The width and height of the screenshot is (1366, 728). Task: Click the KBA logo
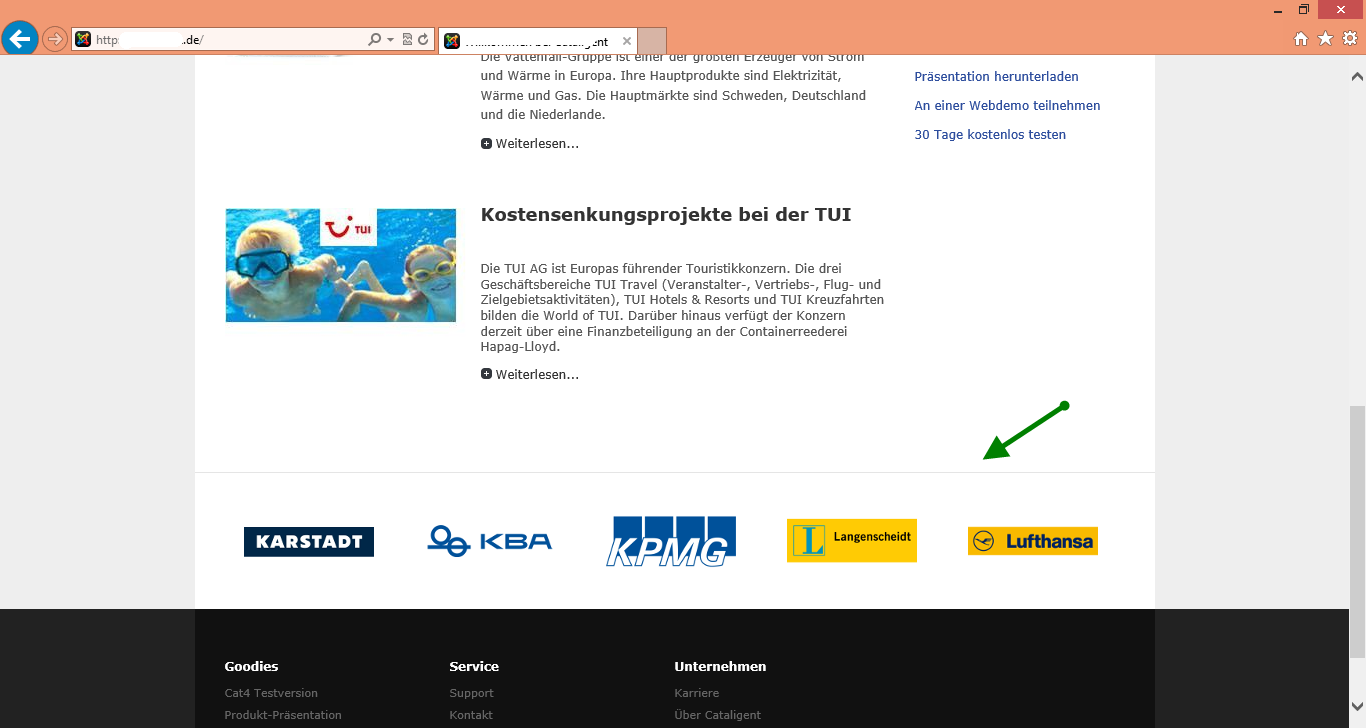[490, 541]
